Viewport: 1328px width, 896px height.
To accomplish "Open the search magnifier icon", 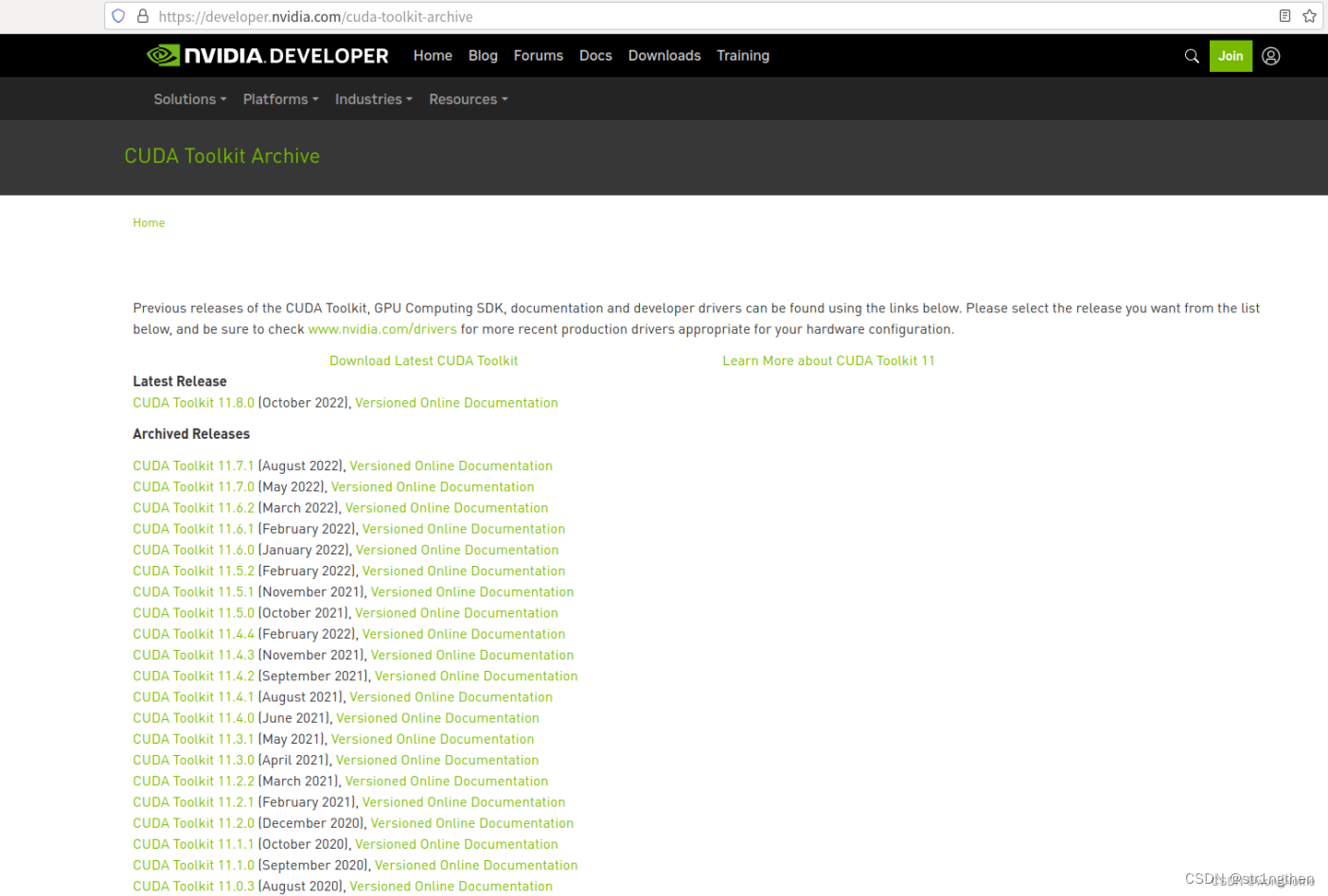I will click(1192, 56).
